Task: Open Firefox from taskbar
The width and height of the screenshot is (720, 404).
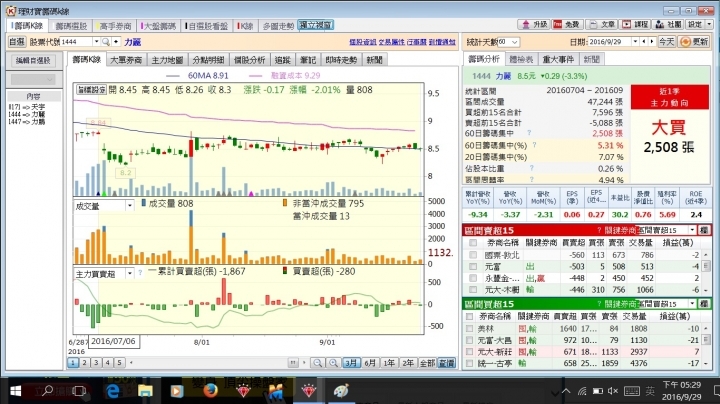Action: 210,391
